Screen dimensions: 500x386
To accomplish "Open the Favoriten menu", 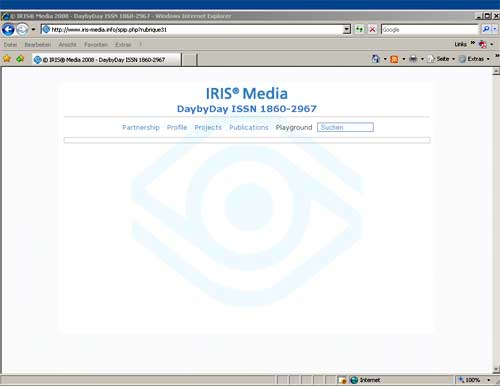I will [96, 44].
